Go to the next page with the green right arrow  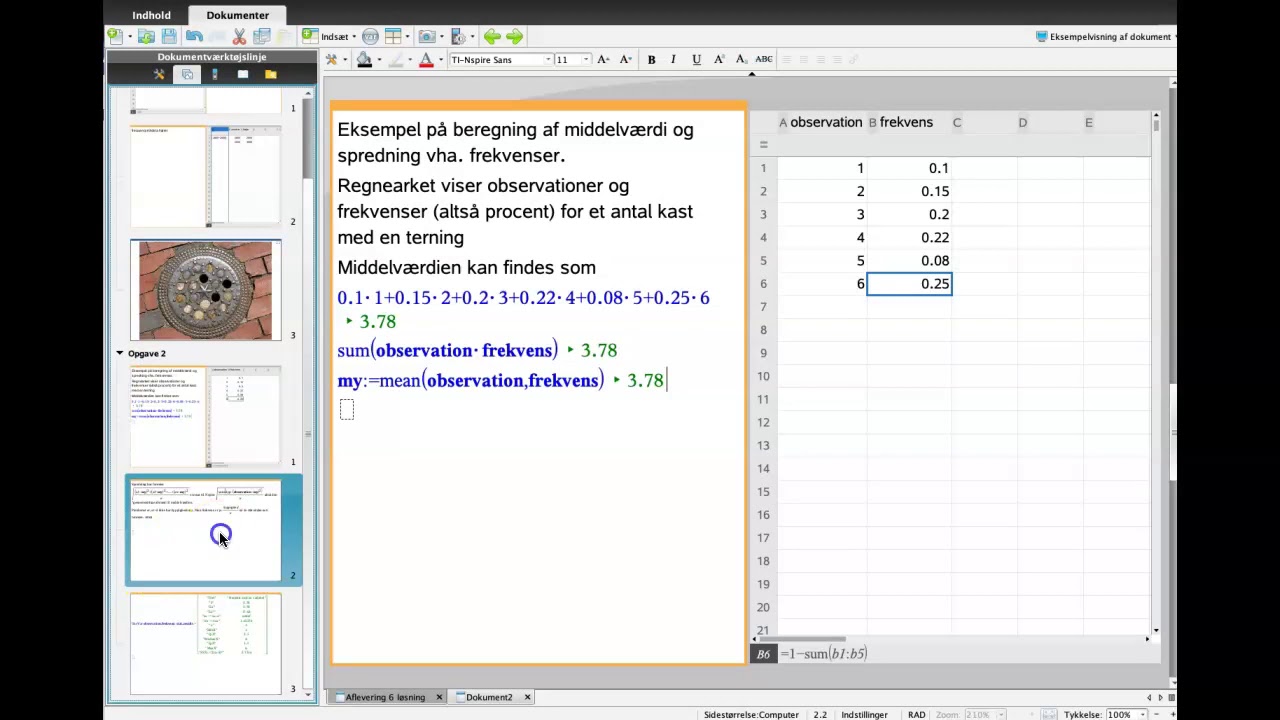515,36
